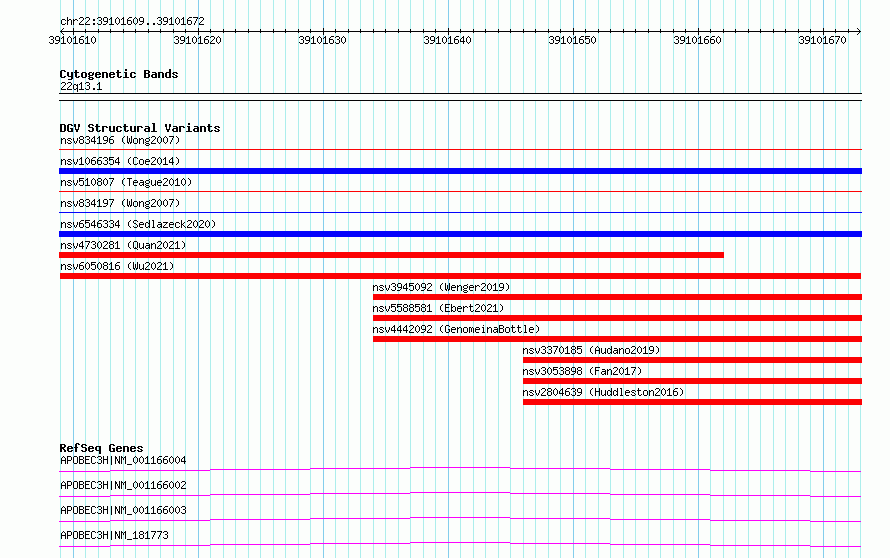
Task: Open variant nsv510807 (Teague2010)
Action: click(x=126, y=182)
